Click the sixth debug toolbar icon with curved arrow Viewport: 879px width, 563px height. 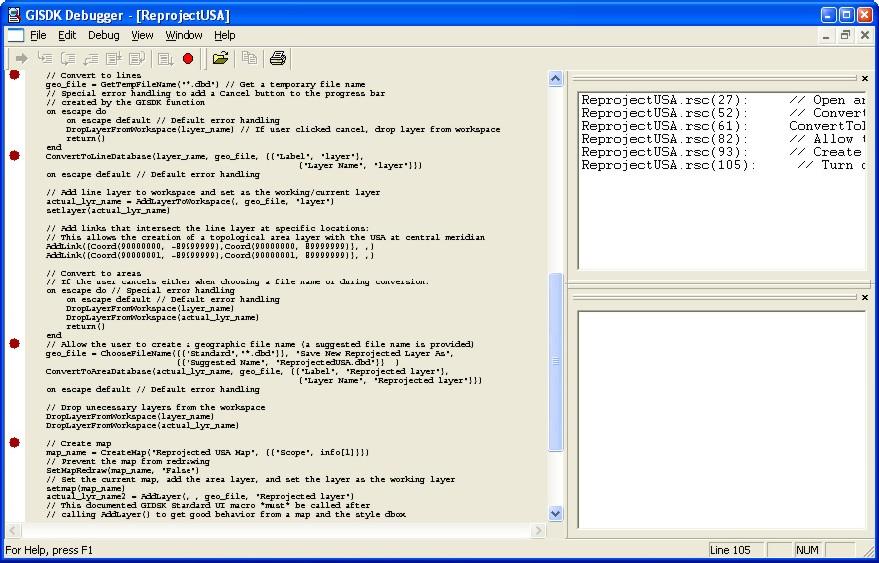click(137, 58)
